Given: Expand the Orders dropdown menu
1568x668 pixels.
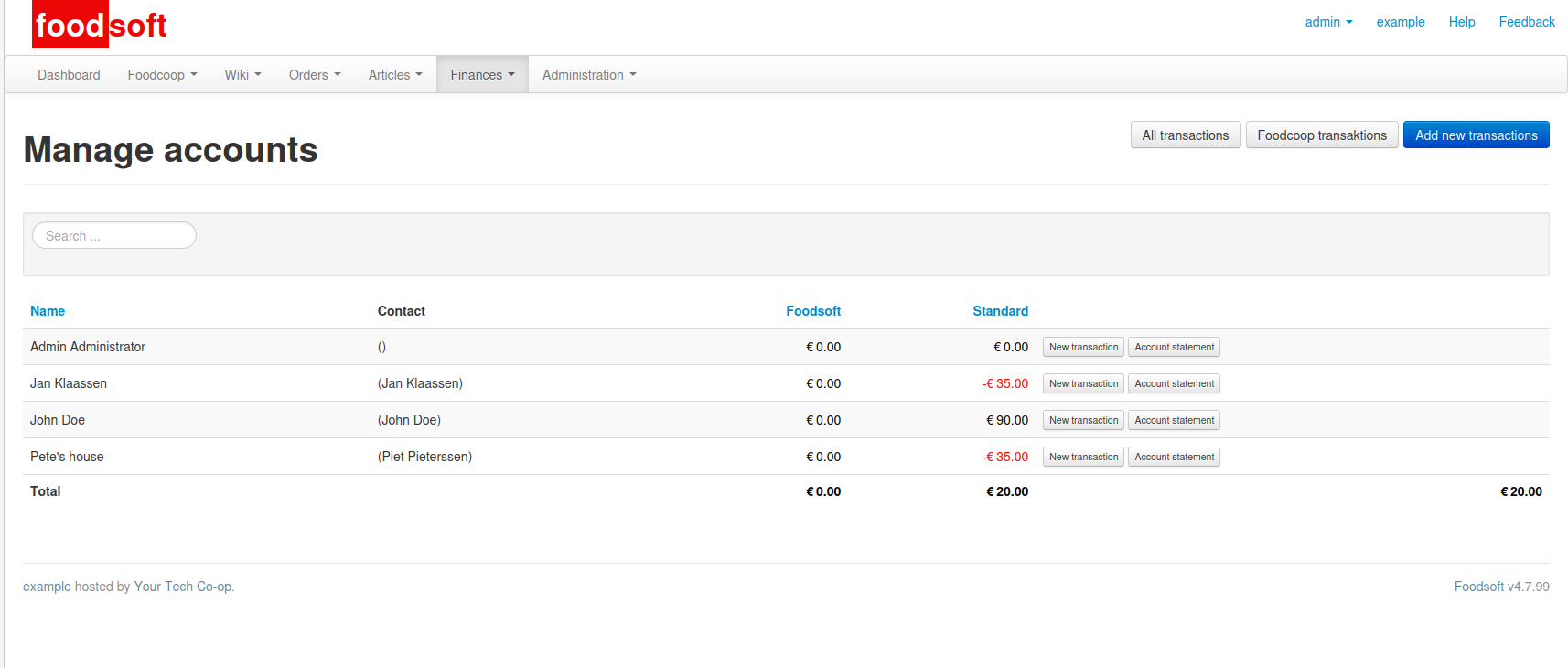Looking at the screenshot, I should pos(314,75).
